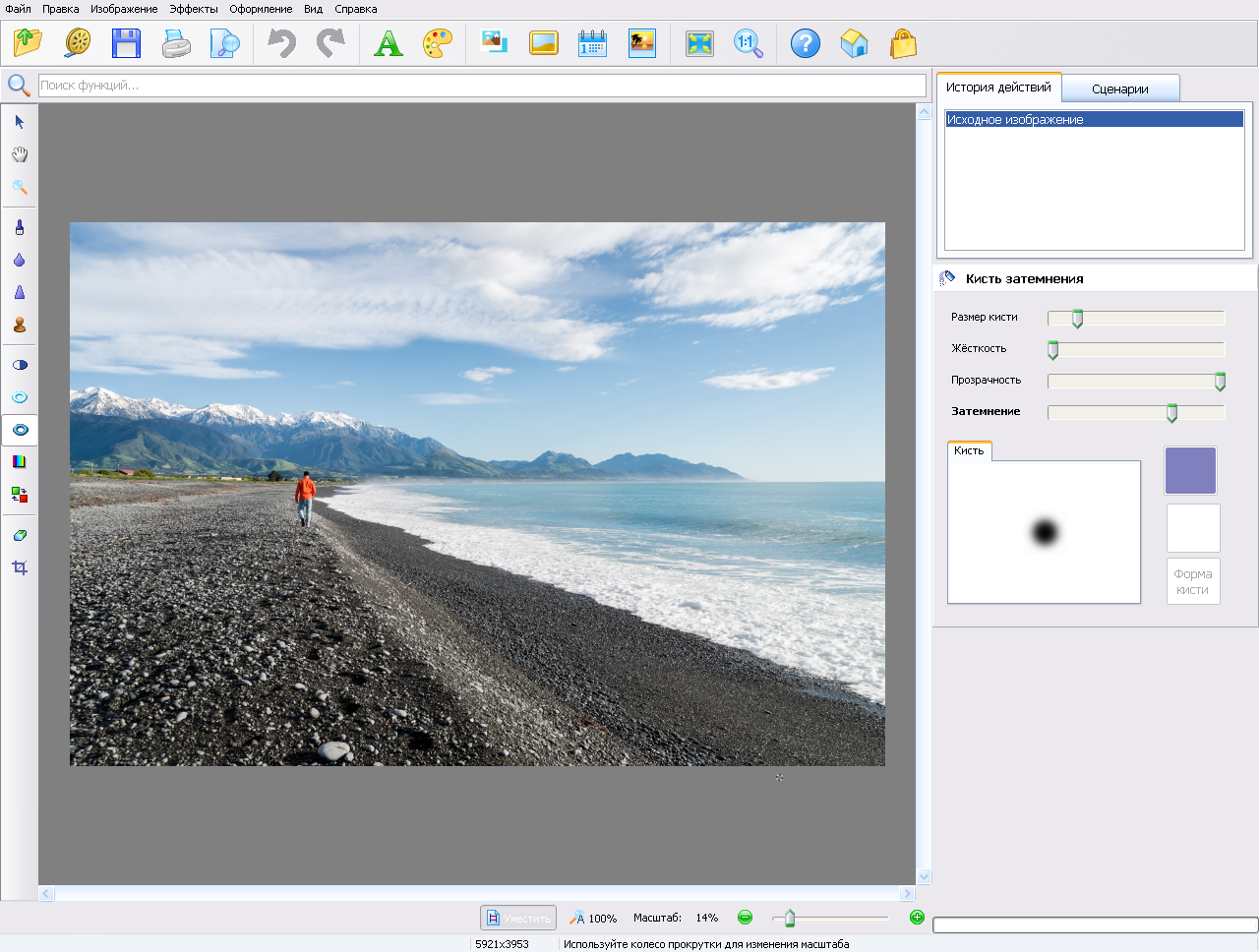This screenshot has width=1259, height=952.
Task: Select the paintbrush tool
Action: tap(20, 227)
